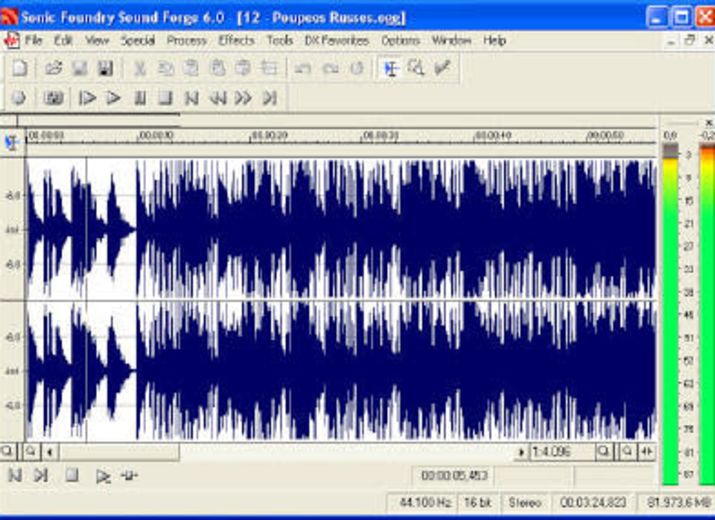Image resolution: width=715 pixels, height=520 pixels.
Task: Click Play All in the transport bar
Action: [87, 98]
